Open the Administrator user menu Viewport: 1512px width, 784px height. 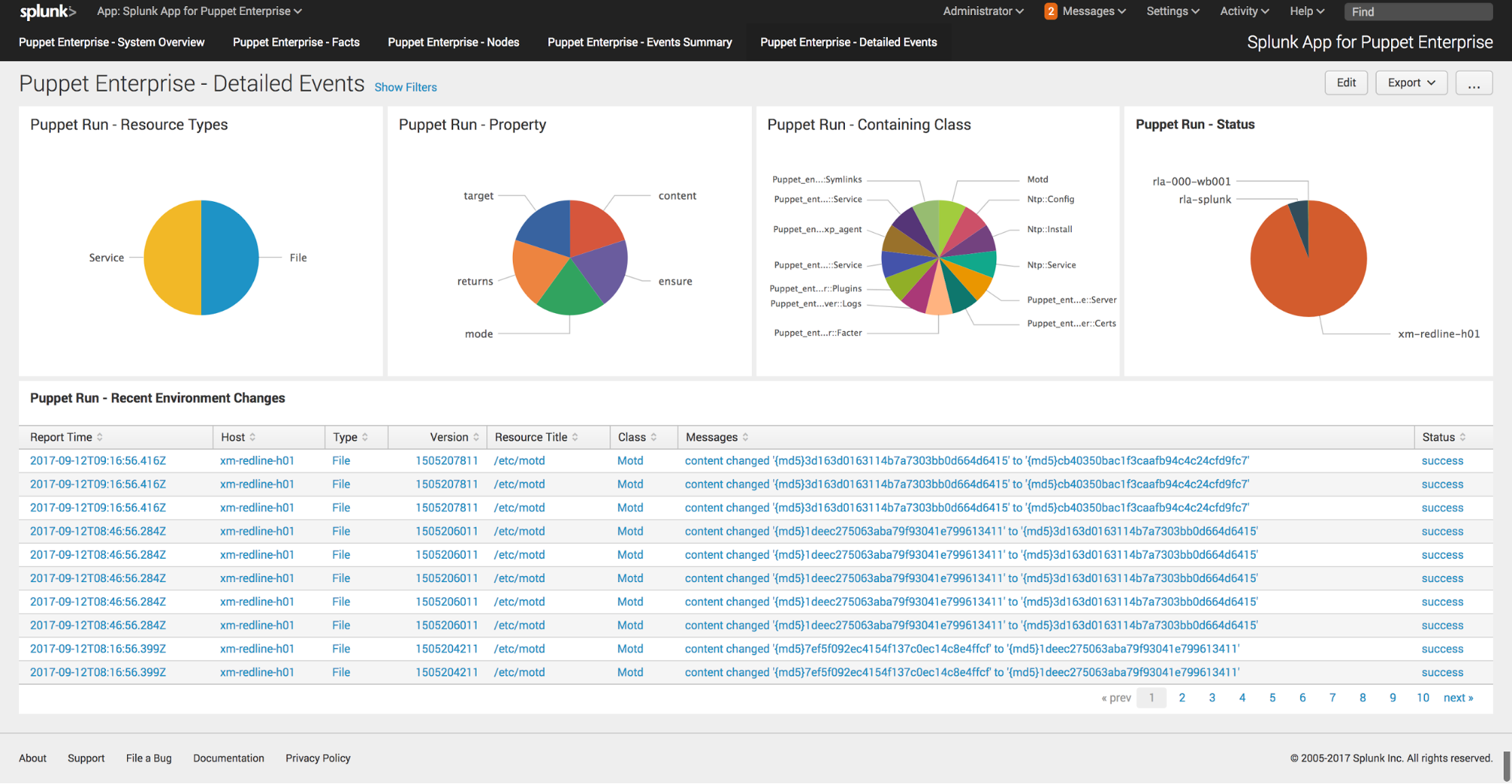[981, 11]
